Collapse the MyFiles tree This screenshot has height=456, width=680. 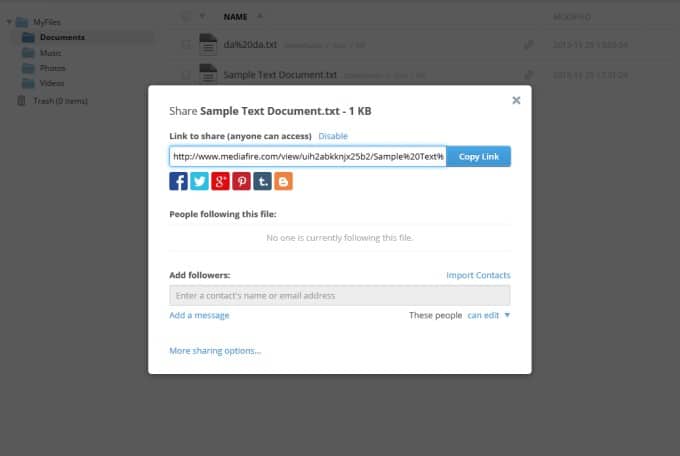(x=9, y=21)
